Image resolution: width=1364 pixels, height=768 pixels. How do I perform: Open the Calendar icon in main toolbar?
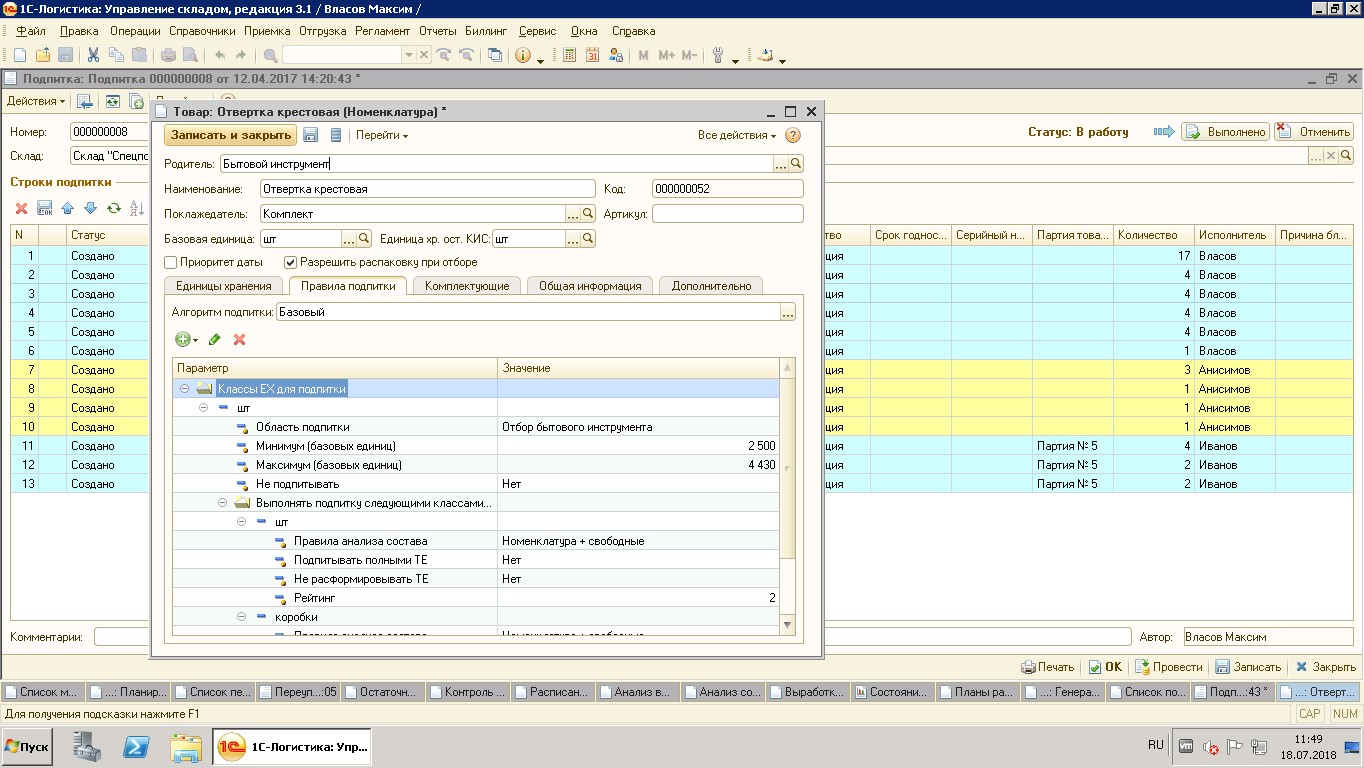point(593,56)
